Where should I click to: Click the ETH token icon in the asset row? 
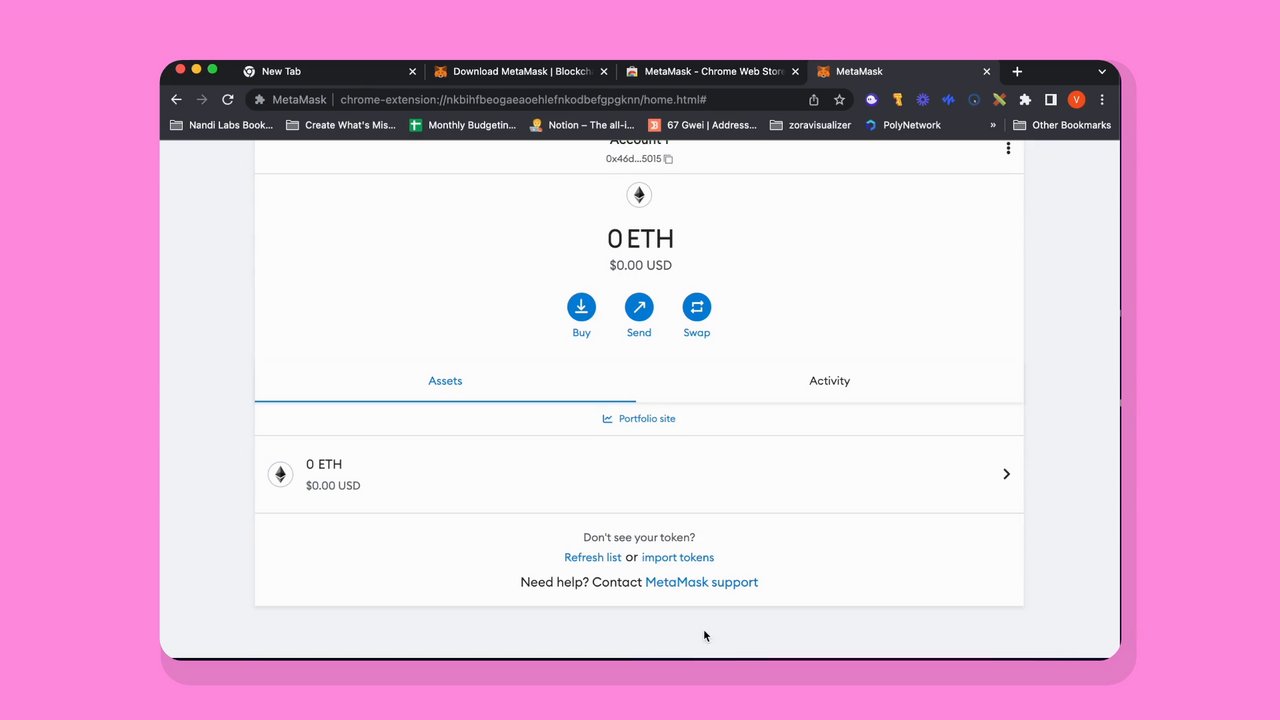[x=280, y=474]
